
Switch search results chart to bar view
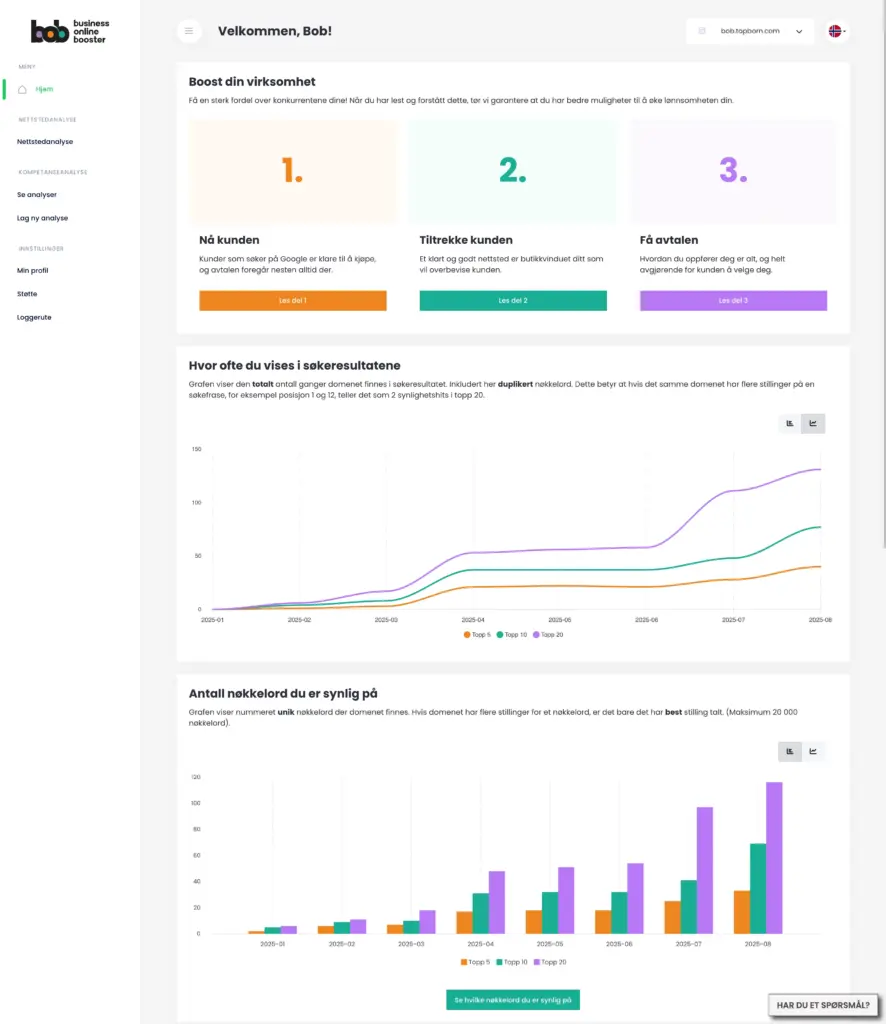pos(790,424)
